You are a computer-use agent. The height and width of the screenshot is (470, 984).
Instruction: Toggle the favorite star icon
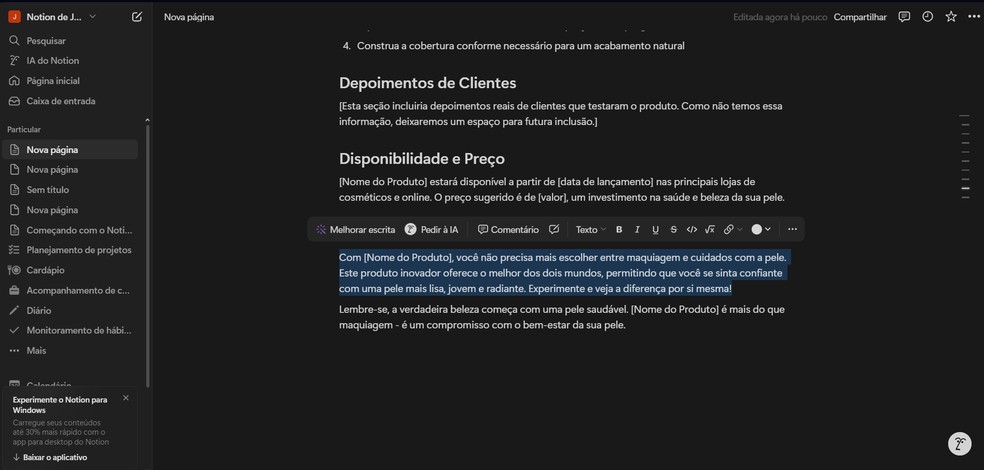click(951, 17)
